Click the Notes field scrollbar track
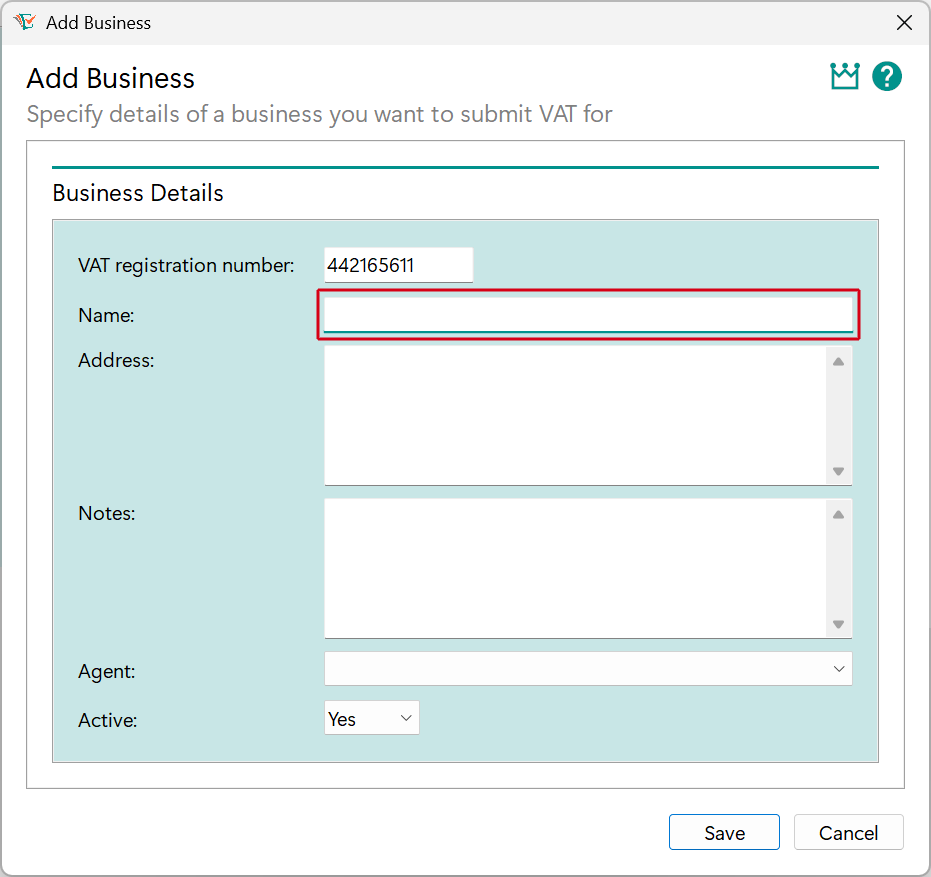This screenshot has height=877, width=931. coord(839,568)
